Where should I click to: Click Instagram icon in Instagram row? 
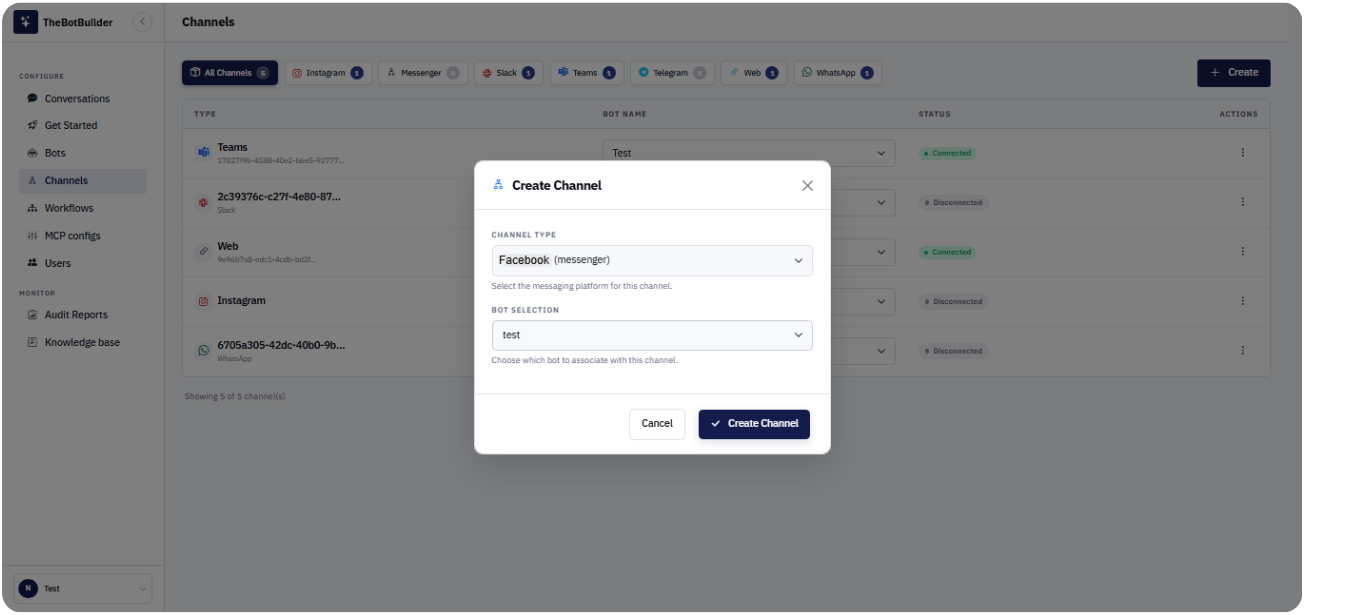coord(203,301)
